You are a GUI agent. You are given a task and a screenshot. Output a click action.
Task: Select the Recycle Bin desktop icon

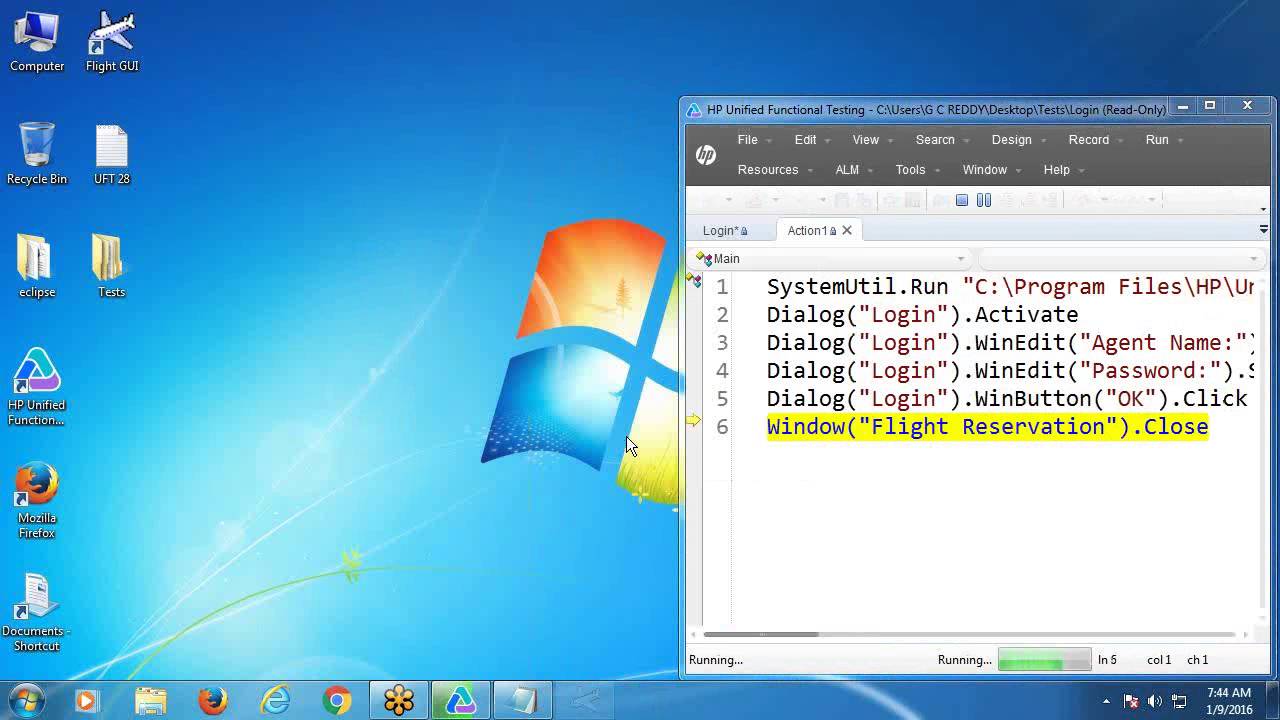coord(37,154)
